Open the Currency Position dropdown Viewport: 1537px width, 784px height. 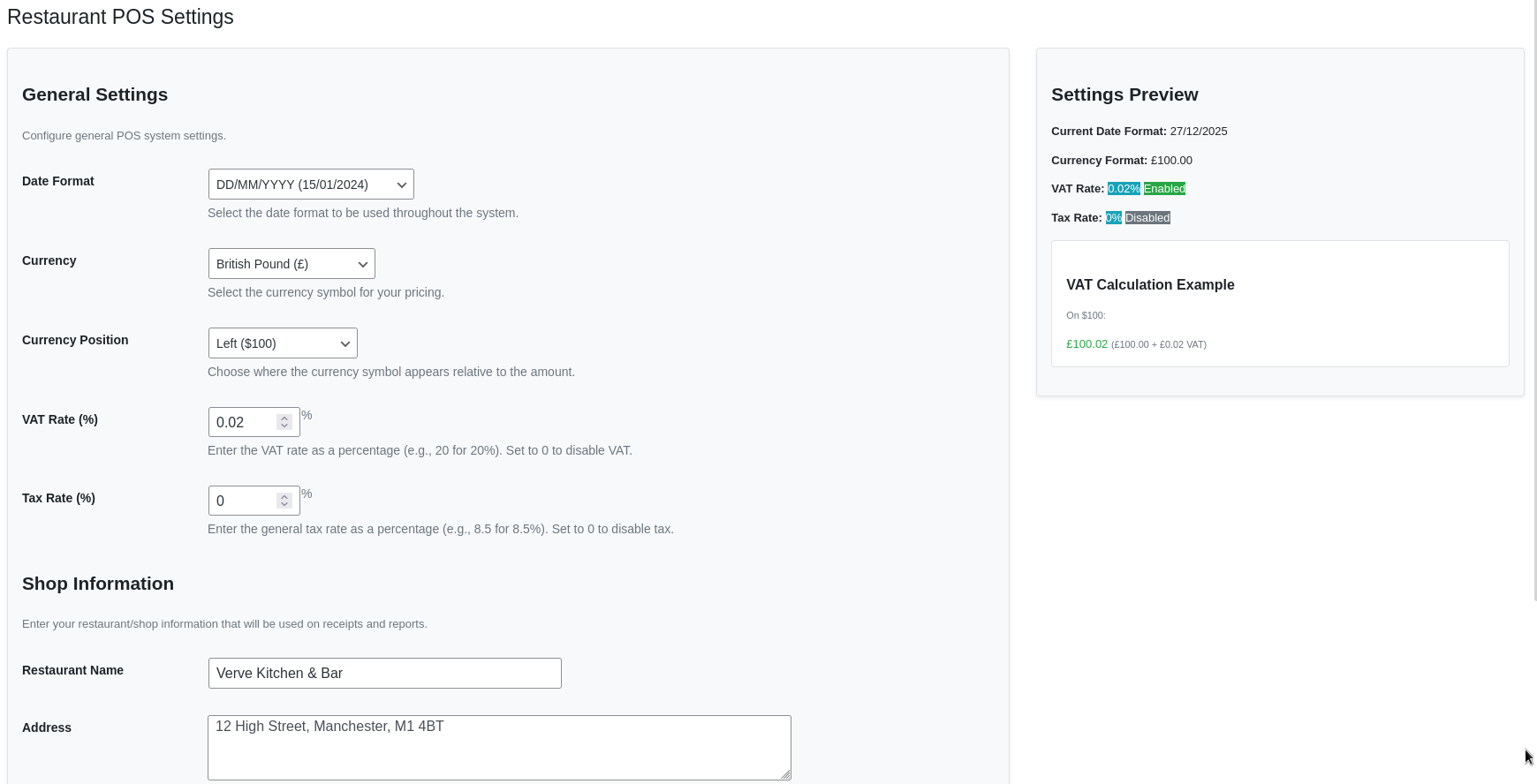point(283,343)
